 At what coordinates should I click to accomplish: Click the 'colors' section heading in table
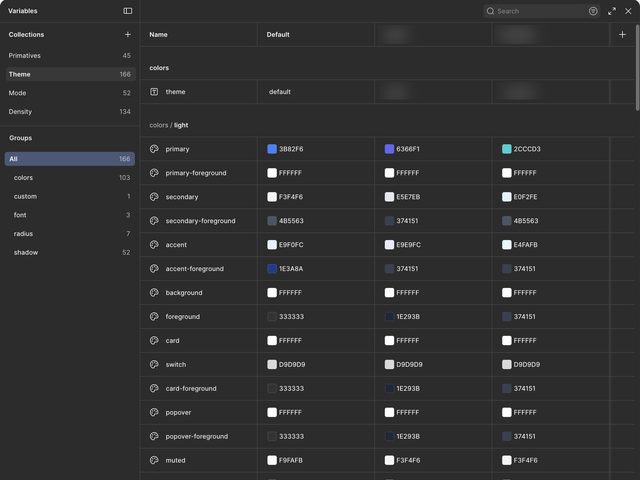pos(159,68)
